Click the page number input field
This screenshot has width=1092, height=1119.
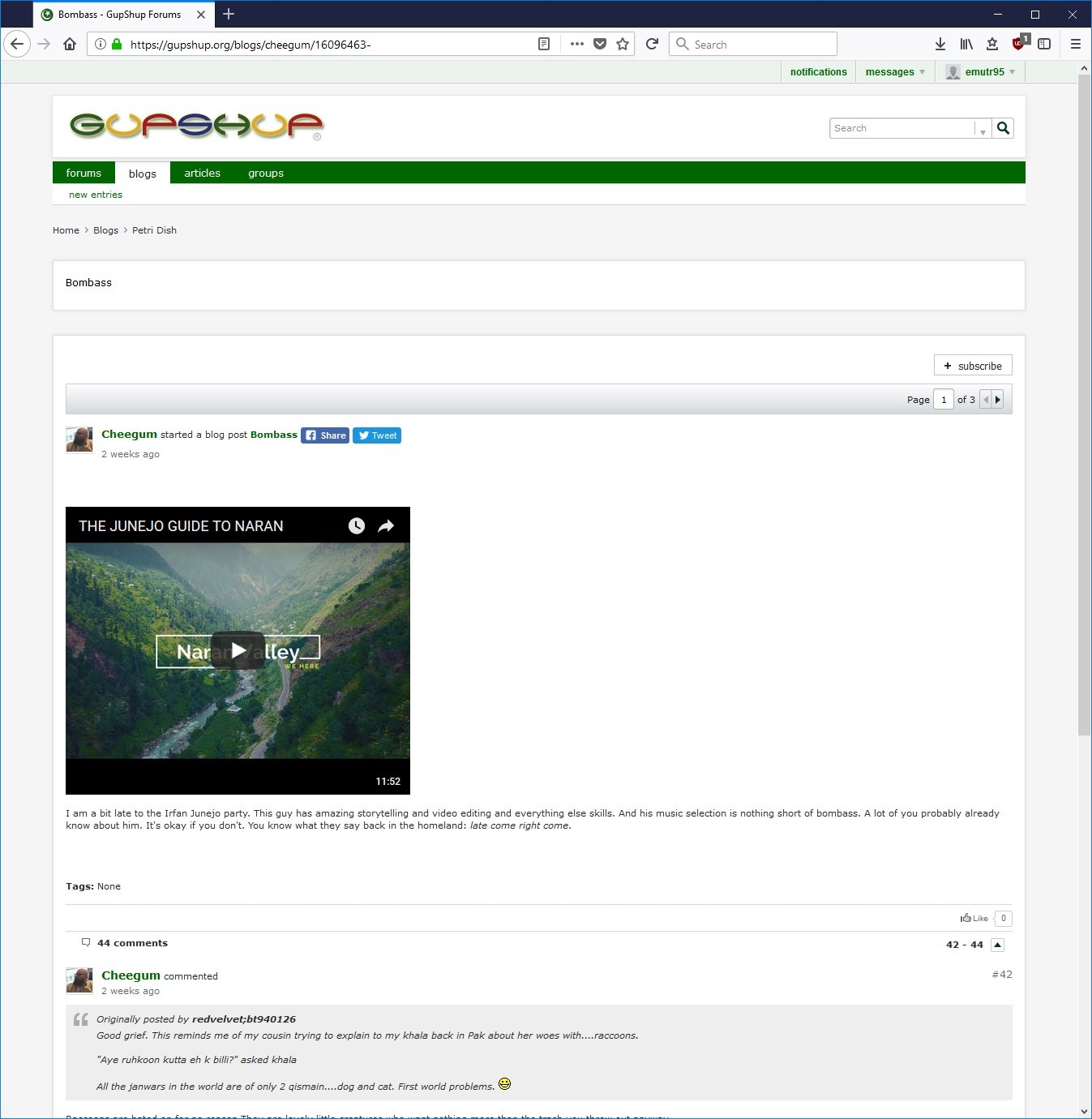[944, 400]
